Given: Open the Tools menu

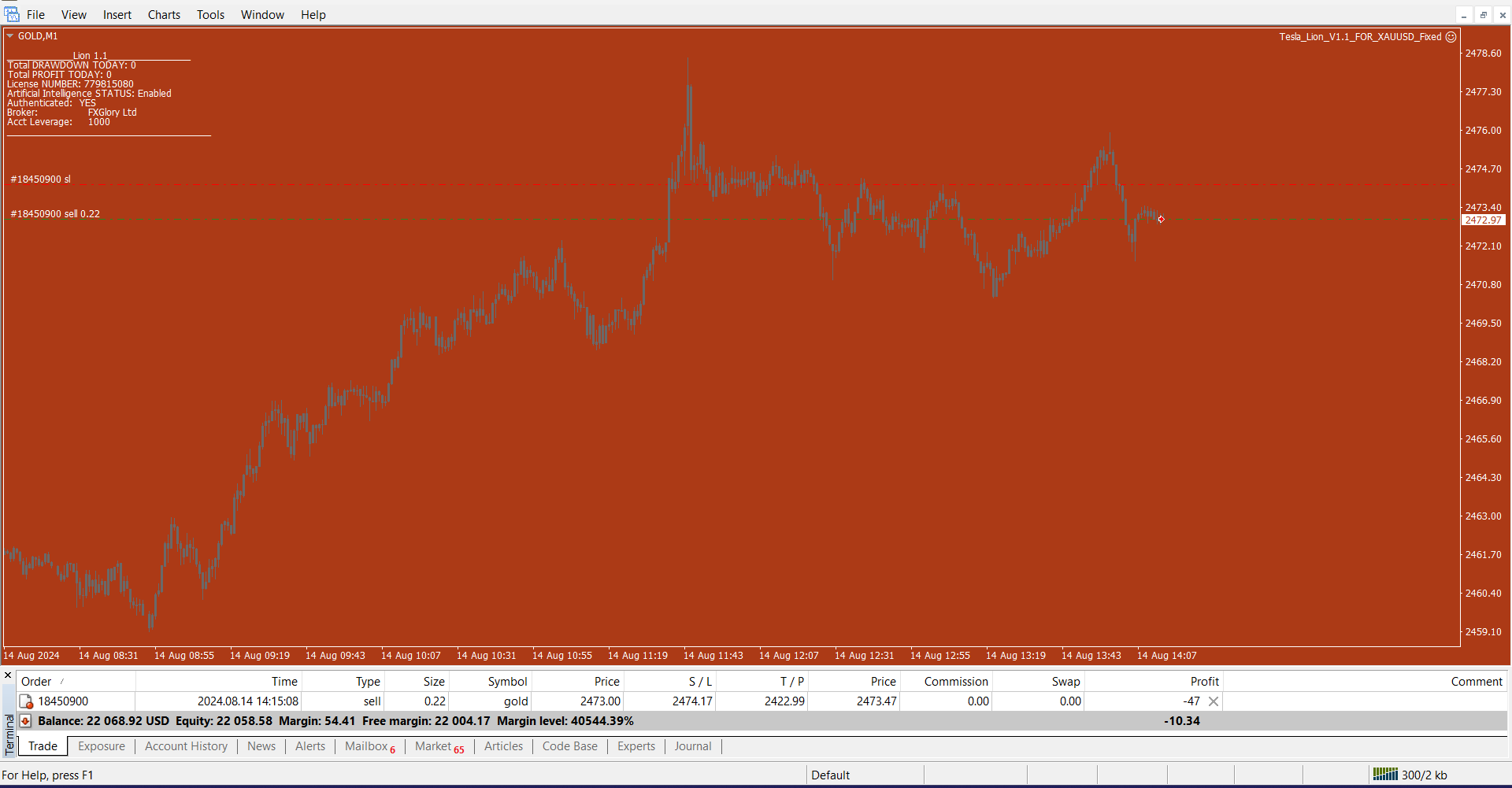Looking at the screenshot, I should [210, 15].
